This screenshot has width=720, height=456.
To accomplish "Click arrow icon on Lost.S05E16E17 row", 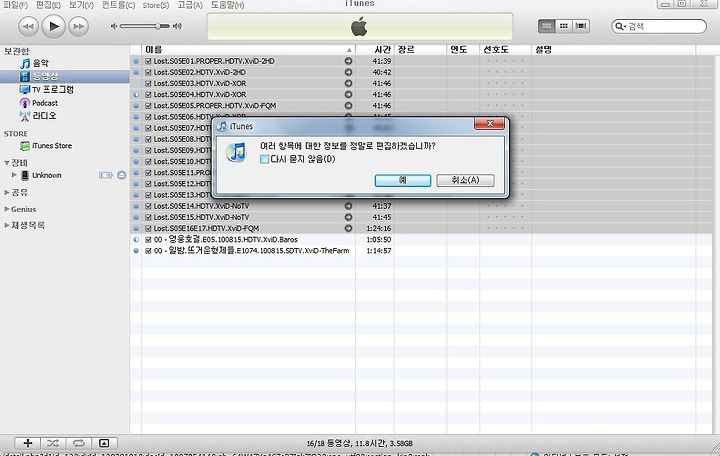I will (349, 228).
